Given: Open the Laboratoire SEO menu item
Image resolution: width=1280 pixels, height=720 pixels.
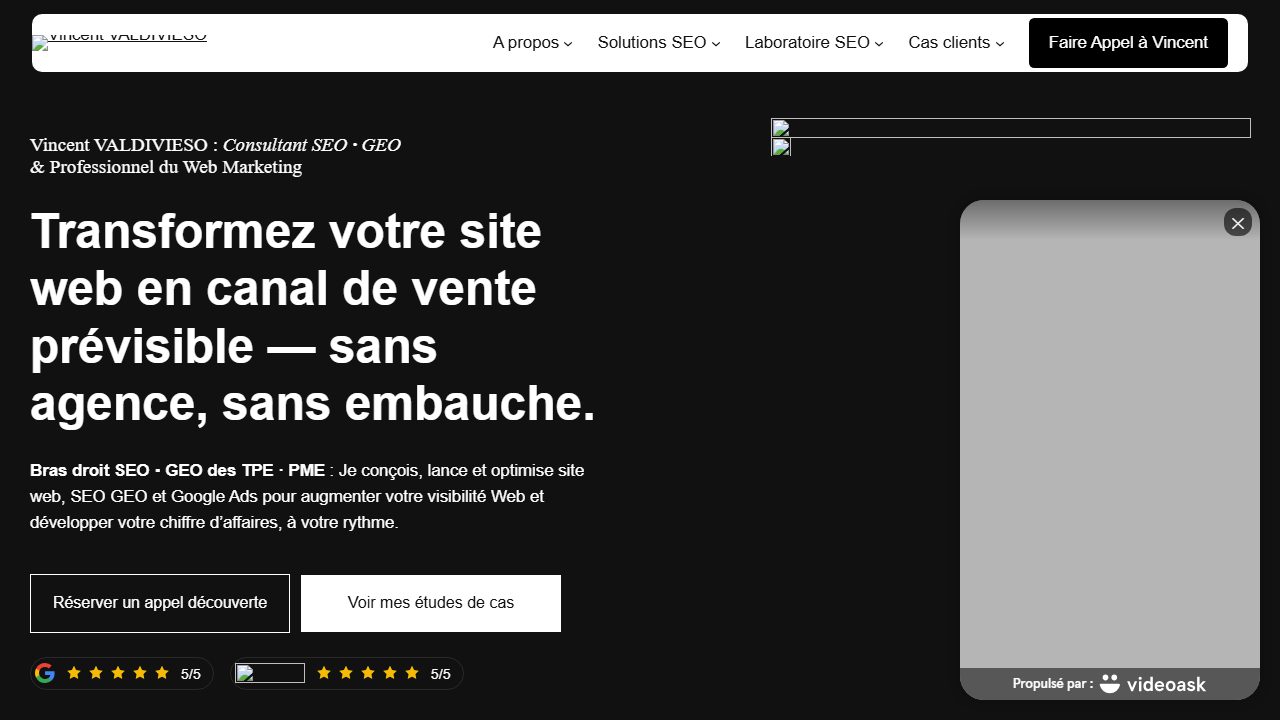Looking at the screenshot, I should point(807,42).
